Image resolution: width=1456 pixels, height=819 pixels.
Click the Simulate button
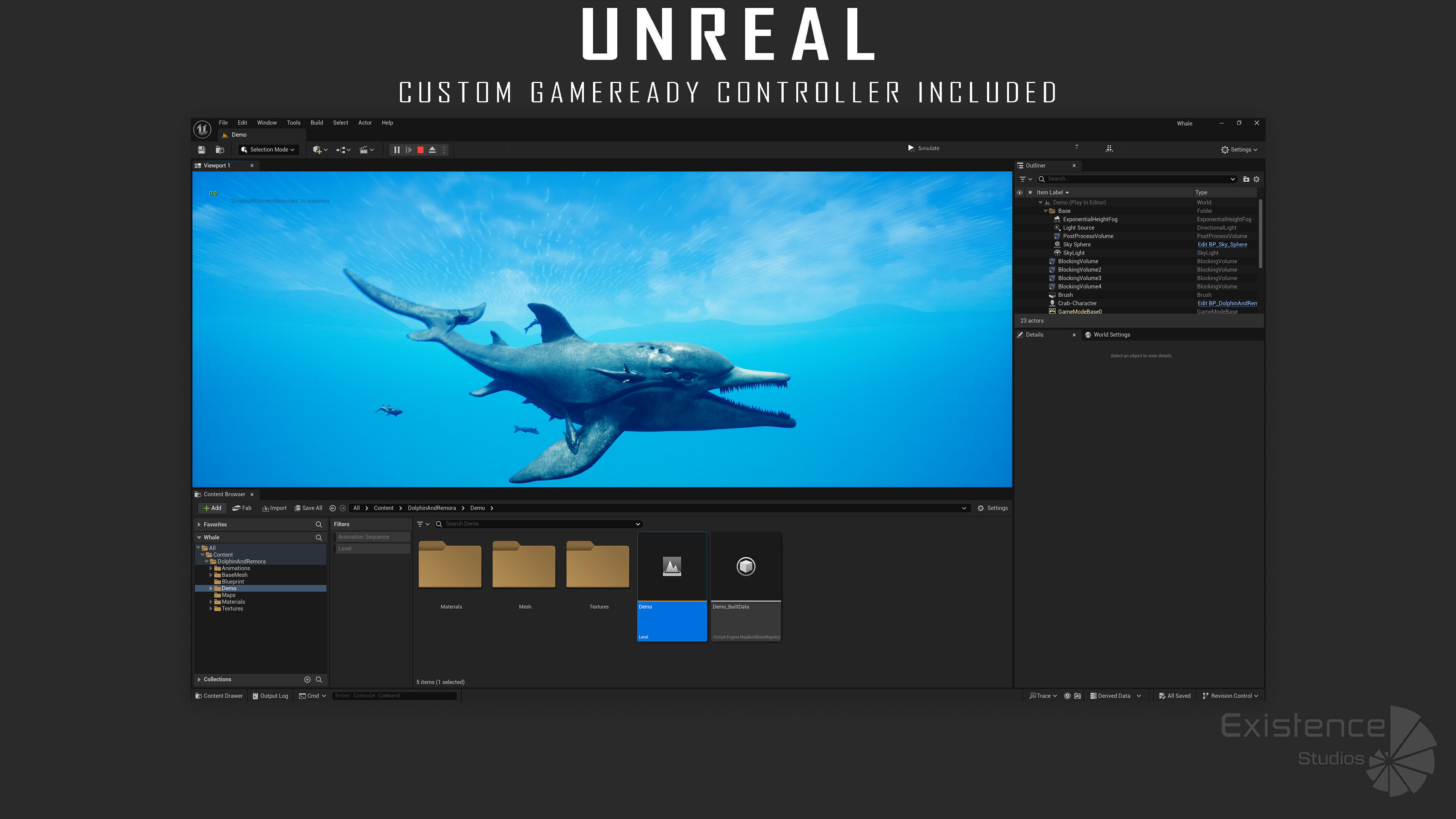click(x=924, y=148)
